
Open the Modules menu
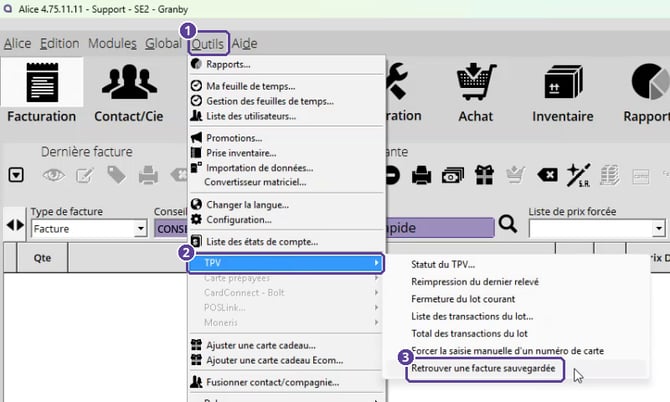(112, 44)
